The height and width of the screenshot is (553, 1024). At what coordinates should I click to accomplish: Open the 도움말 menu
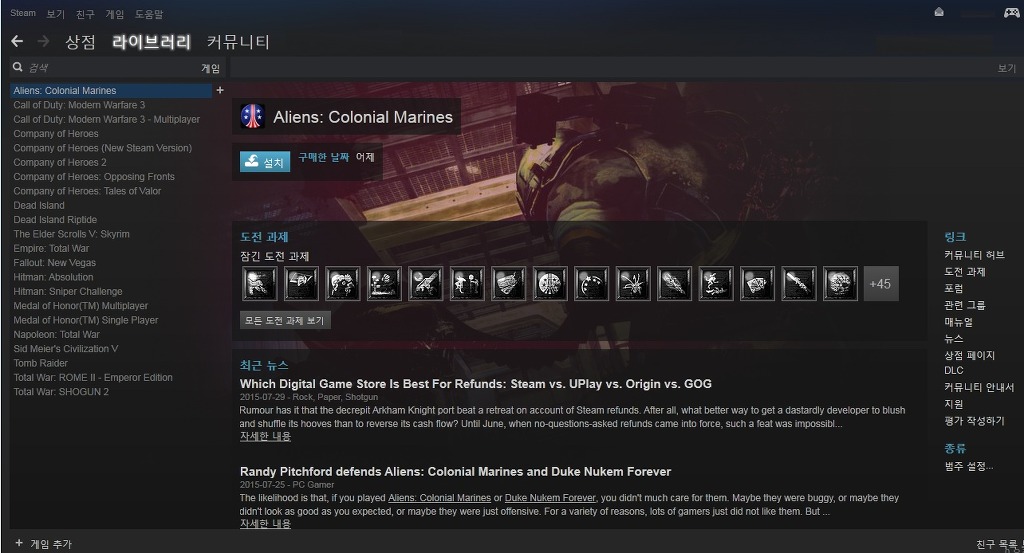click(x=149, y=14)
